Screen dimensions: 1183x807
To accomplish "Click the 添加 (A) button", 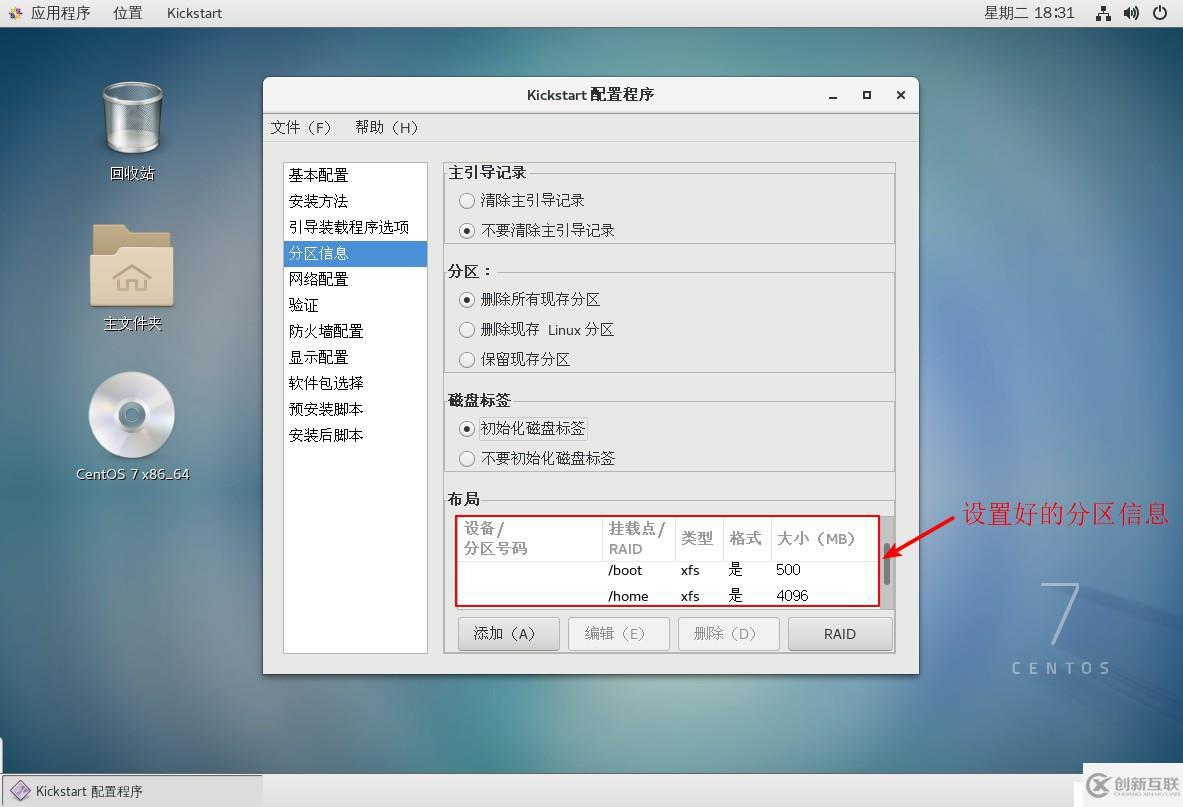I will 509,634.
